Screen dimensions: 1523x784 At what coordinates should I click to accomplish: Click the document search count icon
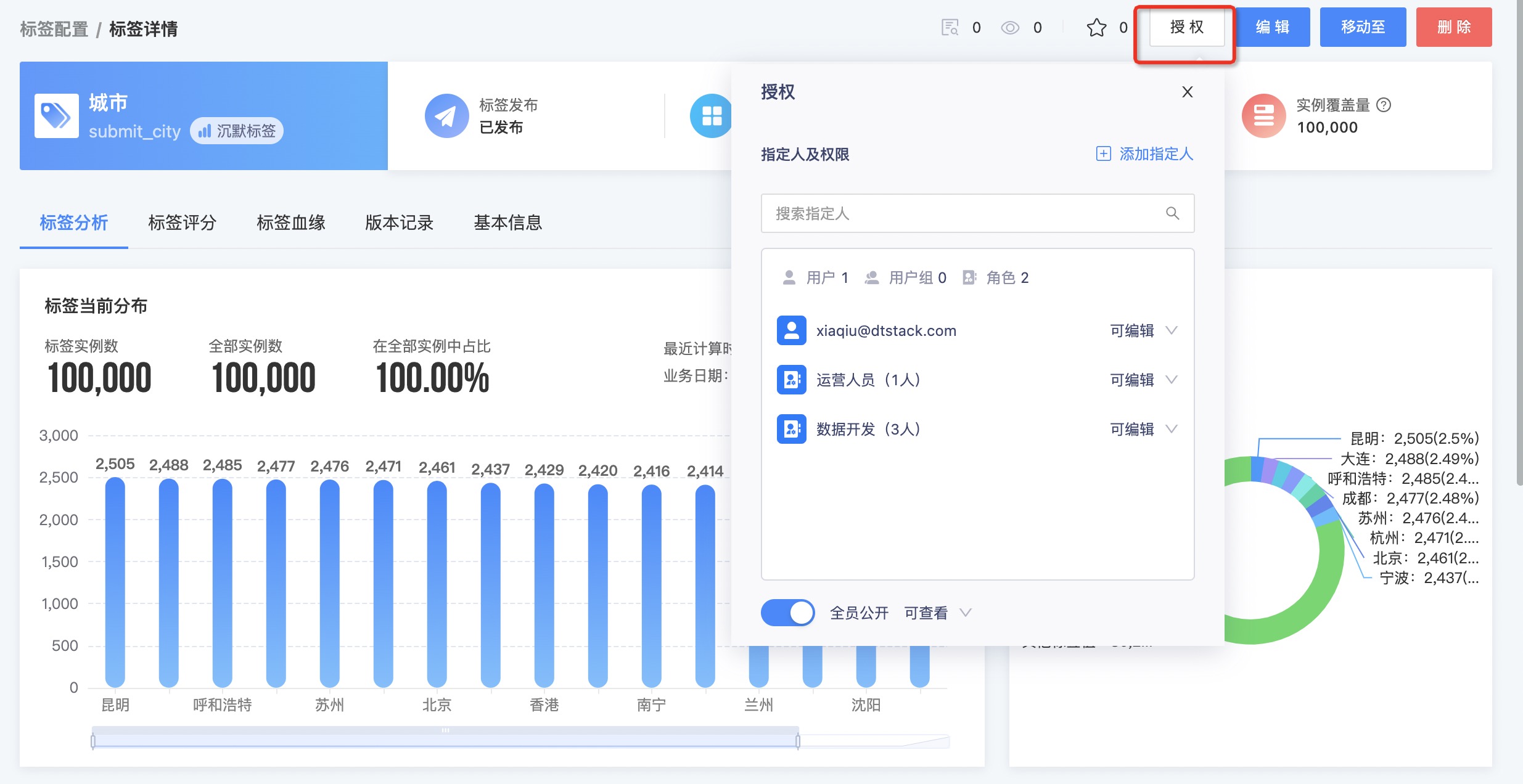click(x=950, y=28)
